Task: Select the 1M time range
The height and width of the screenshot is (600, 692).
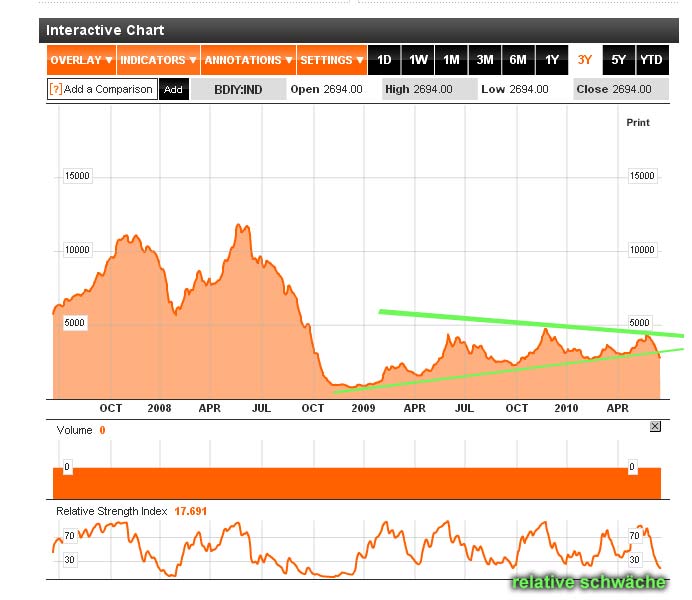Action: (451, 60)
